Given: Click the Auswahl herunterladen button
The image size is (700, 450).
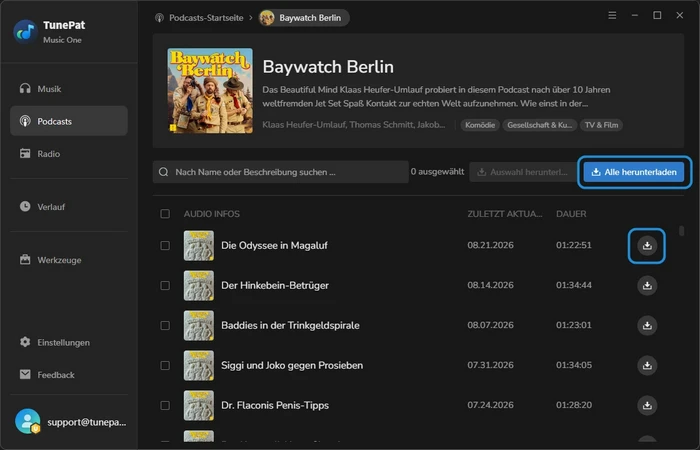Looking at the screenshot, I should [523, 172].
